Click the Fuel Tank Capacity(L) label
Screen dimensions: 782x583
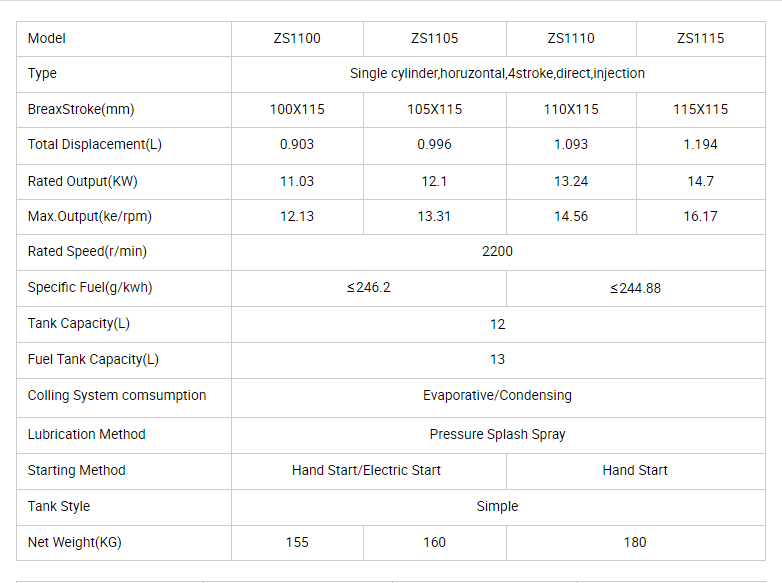coord(93,359)
